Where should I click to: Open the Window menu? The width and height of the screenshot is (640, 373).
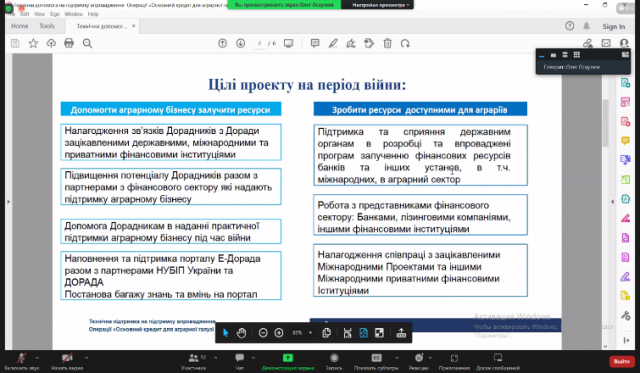coord(73,14)
